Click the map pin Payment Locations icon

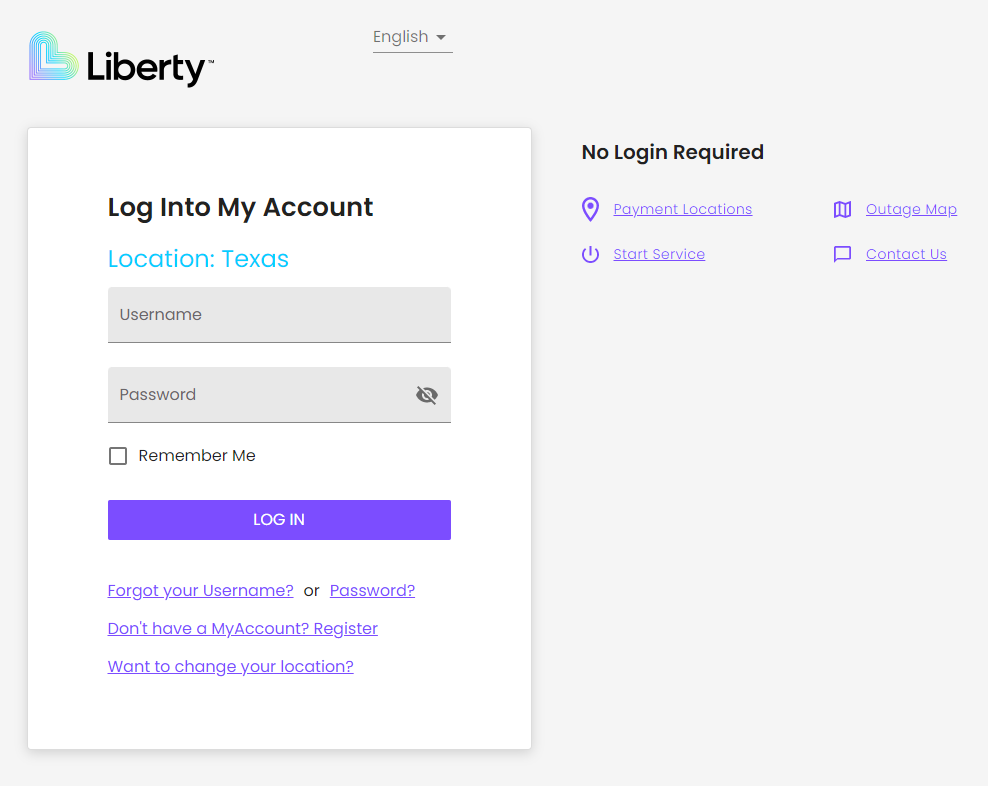click(590, 209)
